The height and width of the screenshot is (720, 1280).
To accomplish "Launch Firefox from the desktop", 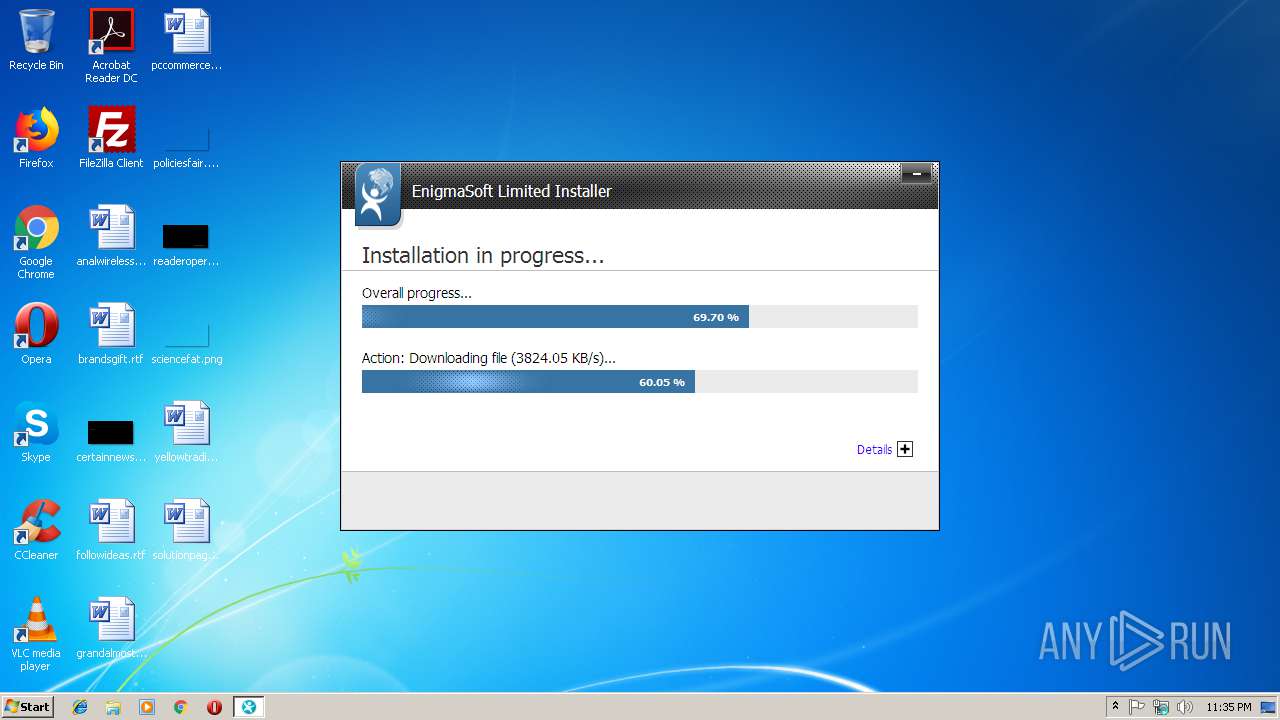I will coord(36,138).
